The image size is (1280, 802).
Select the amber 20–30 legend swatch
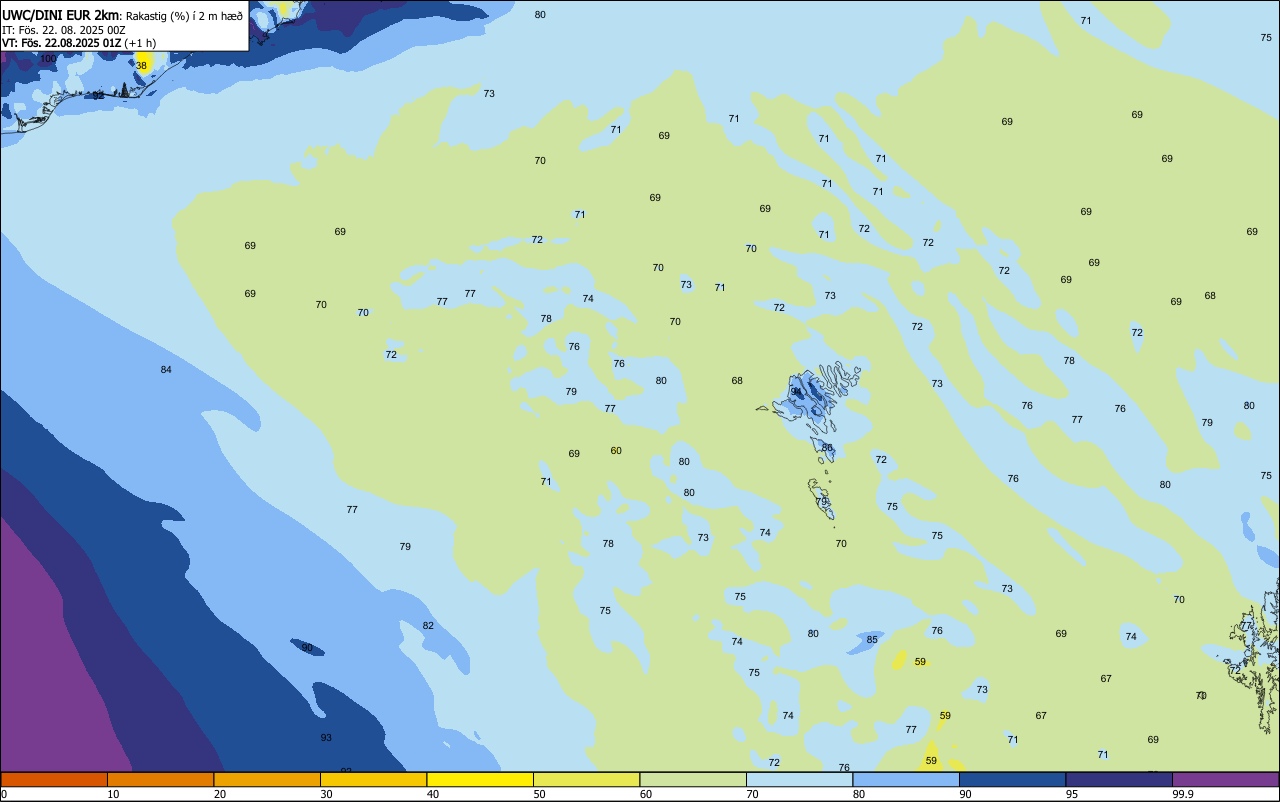pyautogui.click(x=267, y=779)
